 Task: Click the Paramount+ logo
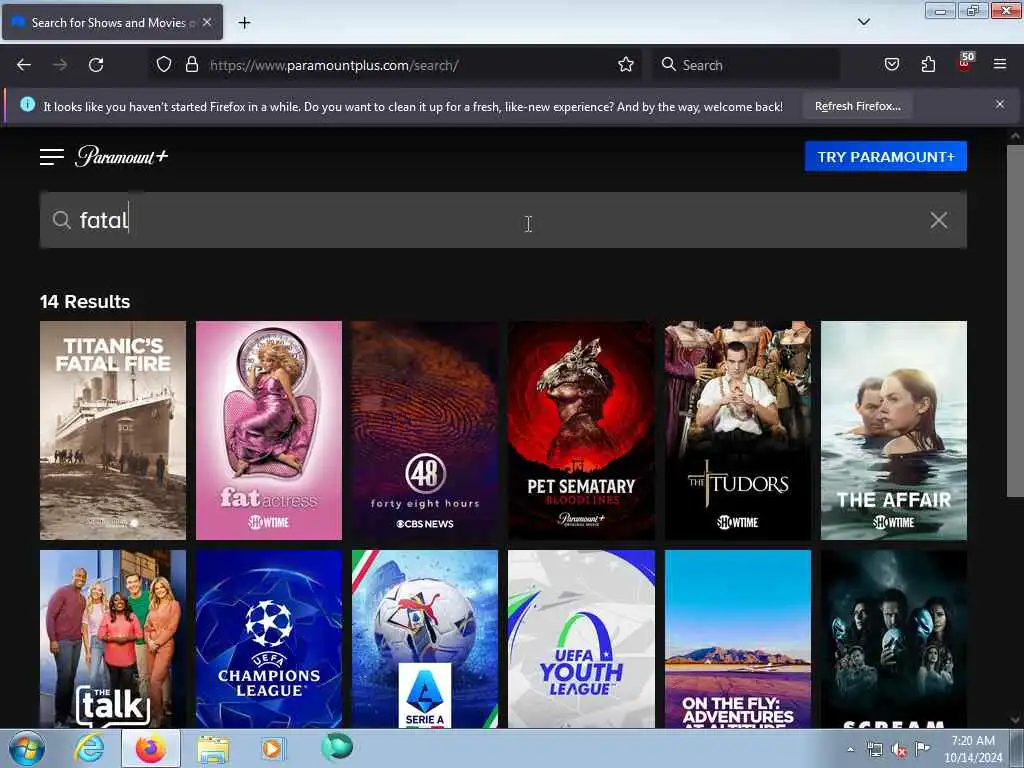coord(121,157)
